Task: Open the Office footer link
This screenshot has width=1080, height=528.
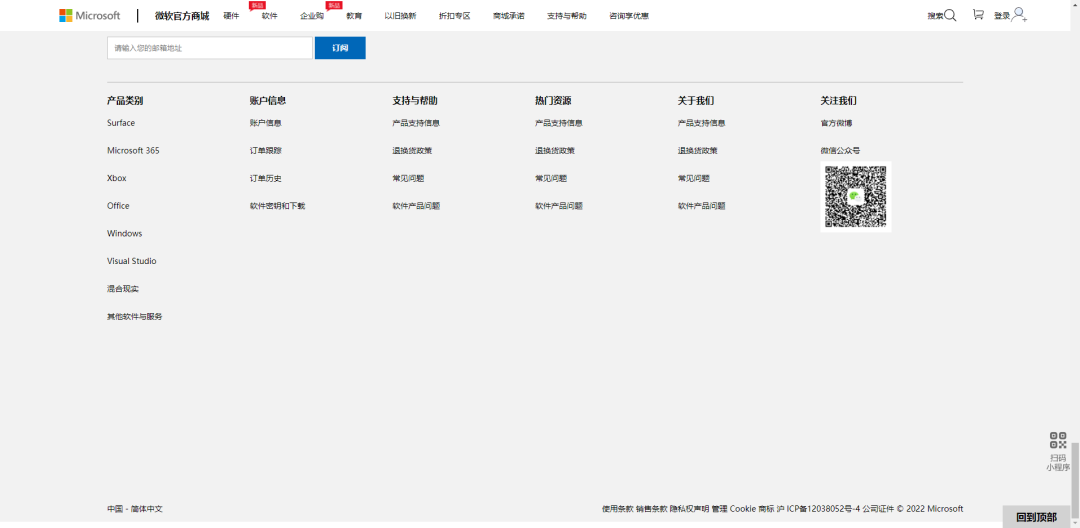Action: pyautogui.click(x=118, y=206)
